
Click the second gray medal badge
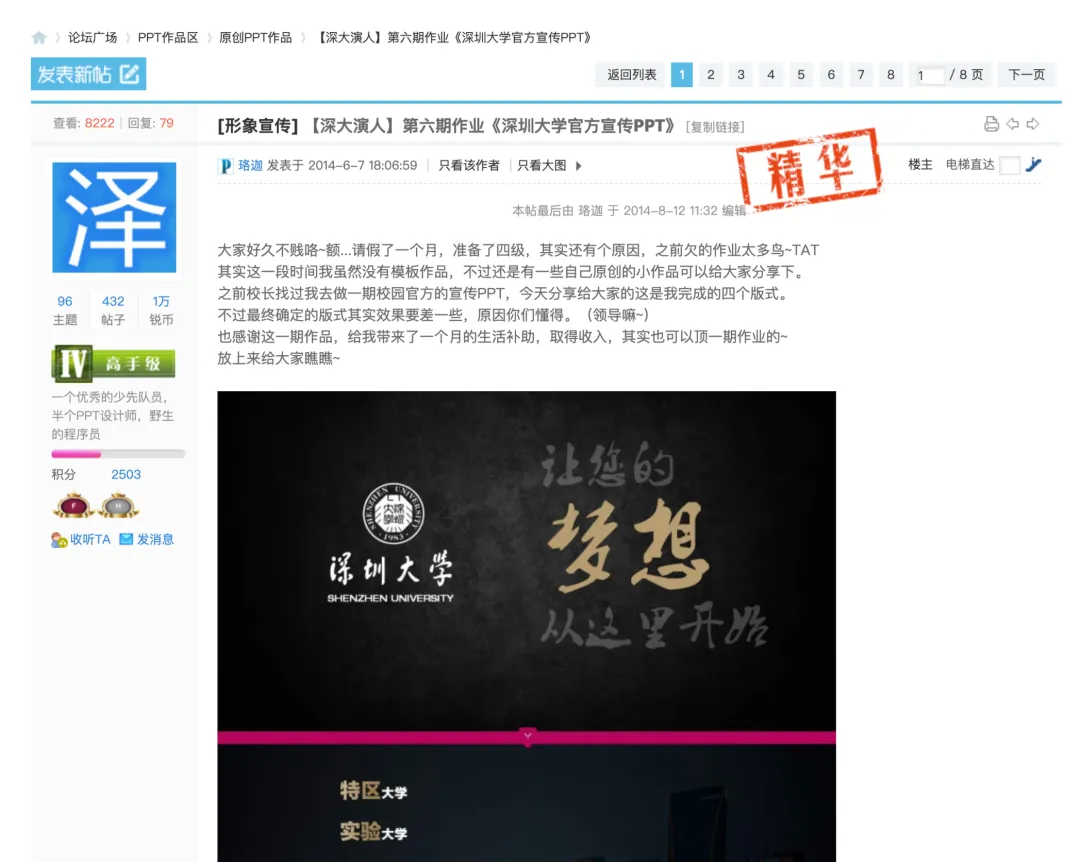118,506
